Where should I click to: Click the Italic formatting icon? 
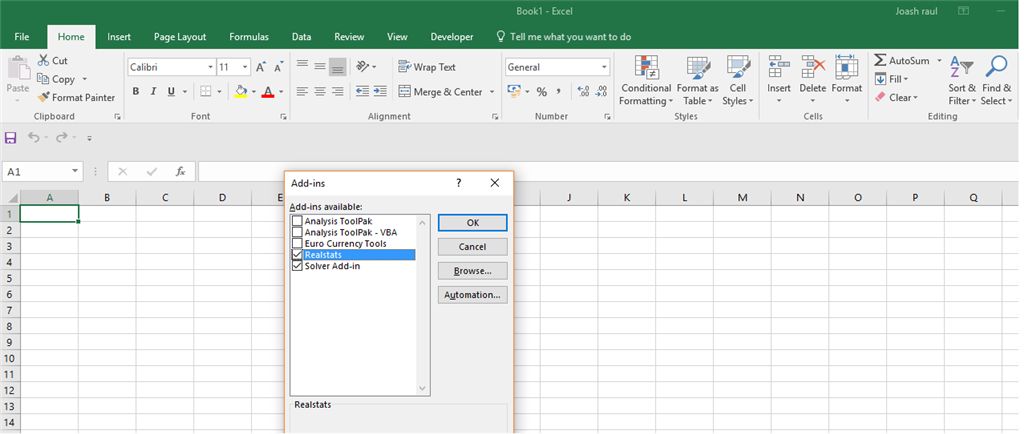click(153, 92)
